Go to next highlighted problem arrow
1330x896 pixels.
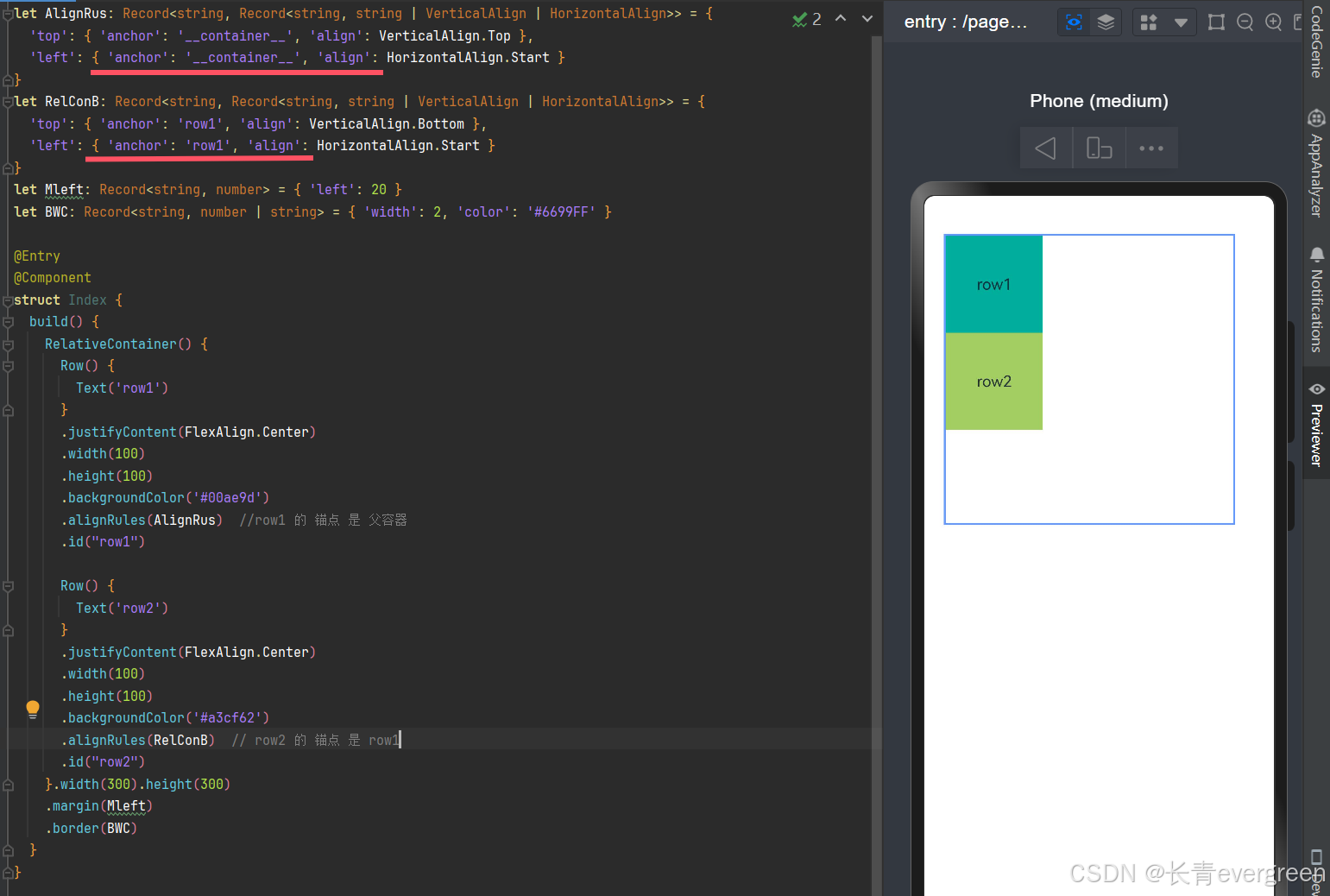point(867,18)
